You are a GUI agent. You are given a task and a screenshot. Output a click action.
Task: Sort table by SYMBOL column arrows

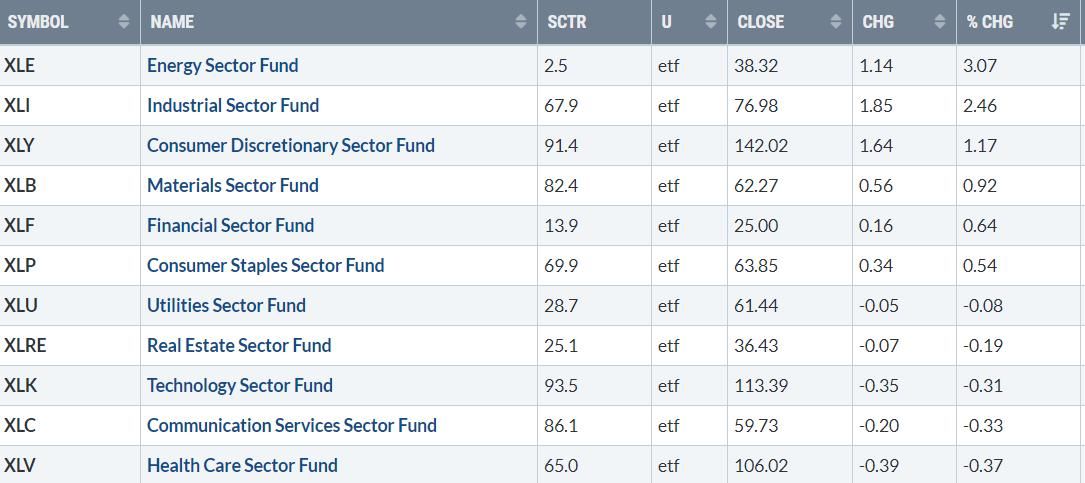pyautogui.click(x=124, y=22)
